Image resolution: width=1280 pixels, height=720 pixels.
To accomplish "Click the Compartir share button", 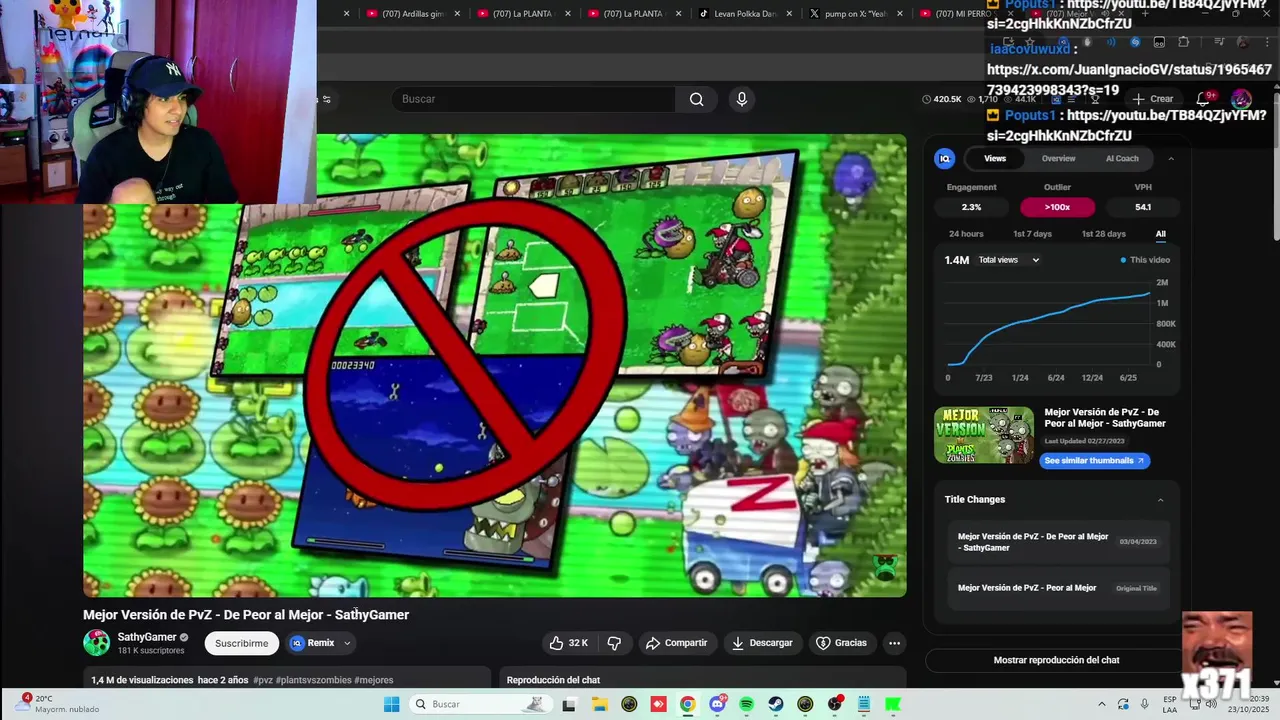I will click(x=676, y=643).
